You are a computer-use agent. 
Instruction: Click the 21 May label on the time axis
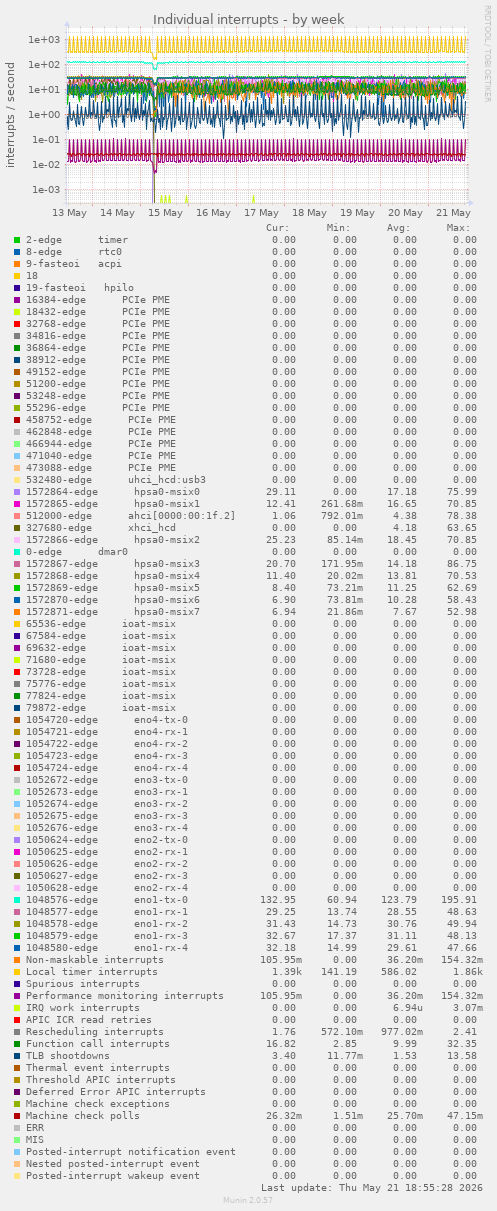click(454, 213)
